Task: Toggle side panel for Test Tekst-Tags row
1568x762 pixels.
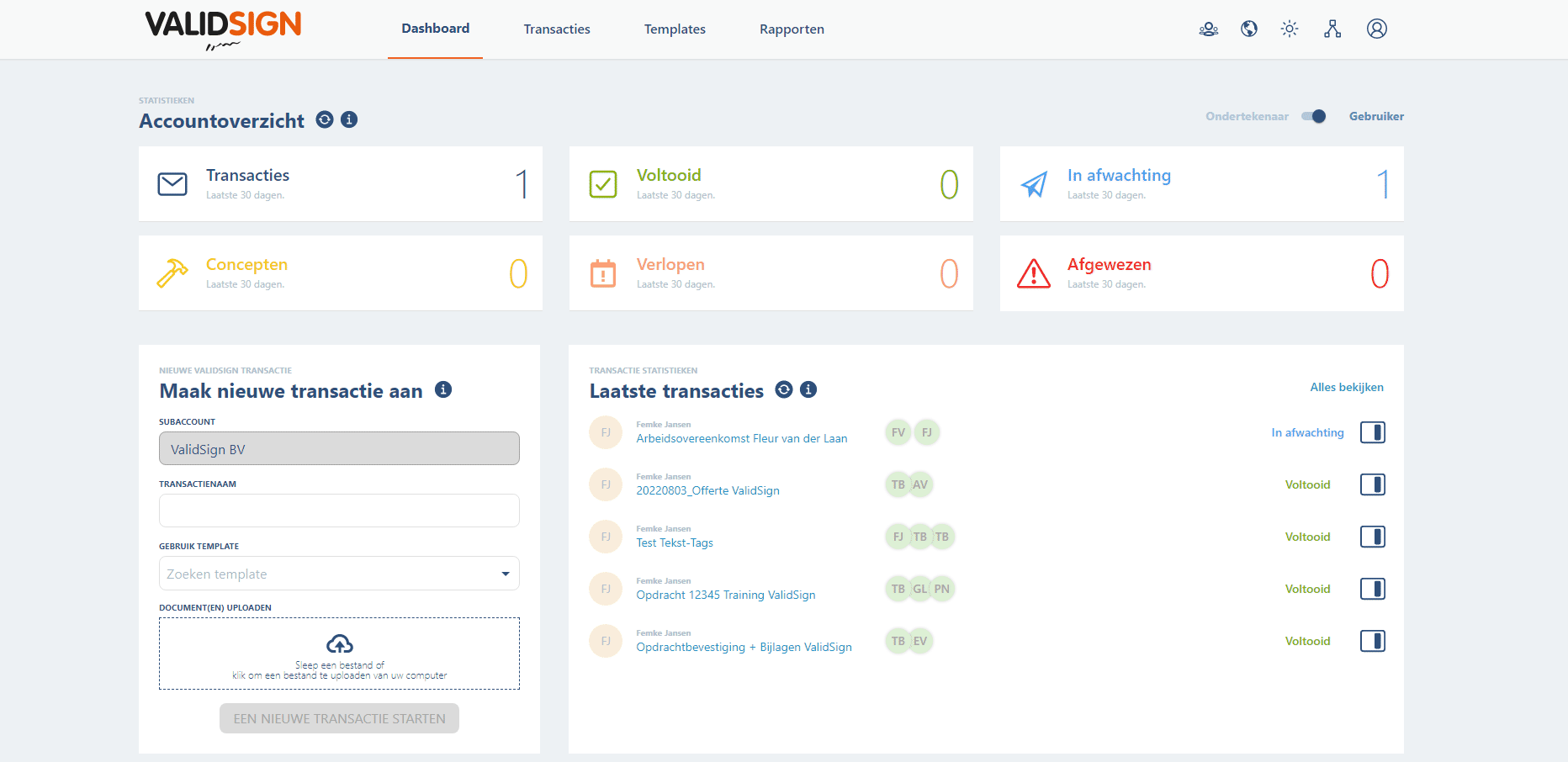Action: pyautogui.click(x=1372, y=537)
